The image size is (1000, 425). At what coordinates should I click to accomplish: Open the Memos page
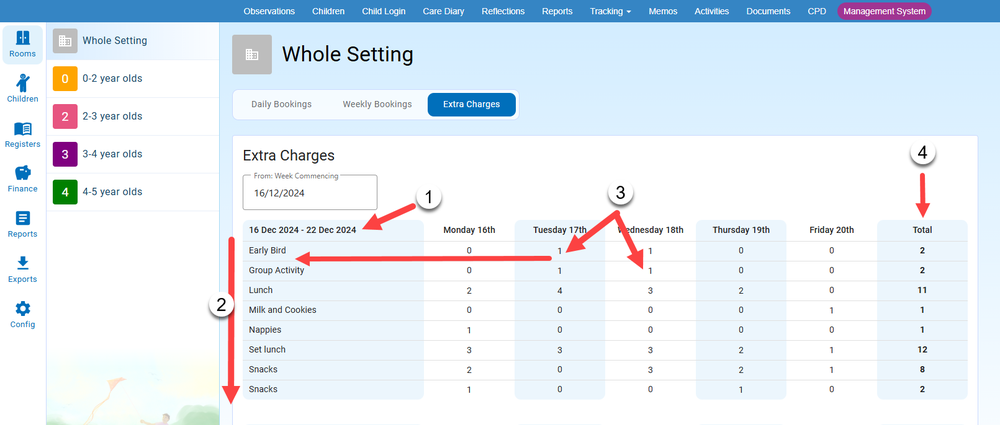pos(663,11)
